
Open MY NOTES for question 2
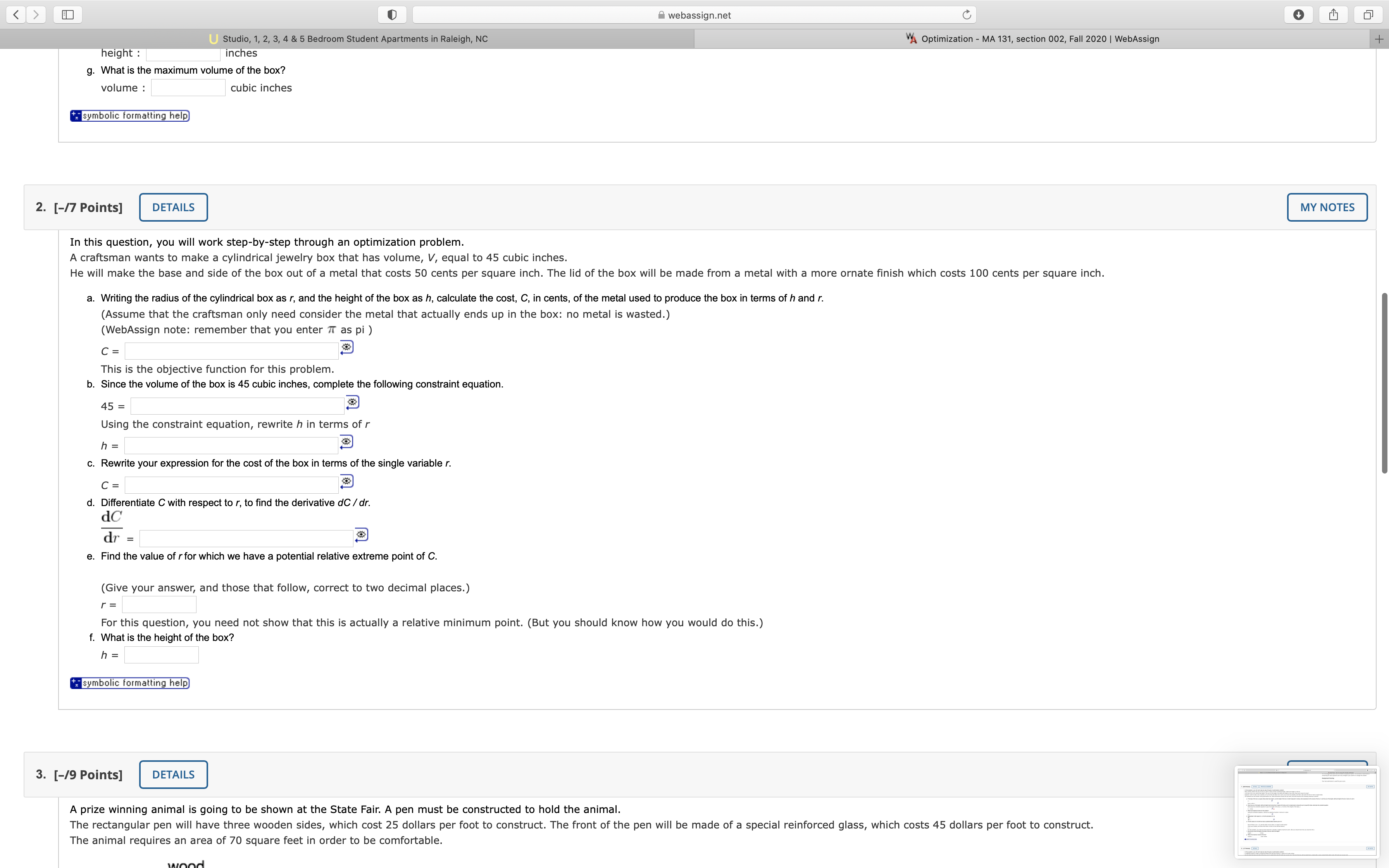pos(1327,207)
